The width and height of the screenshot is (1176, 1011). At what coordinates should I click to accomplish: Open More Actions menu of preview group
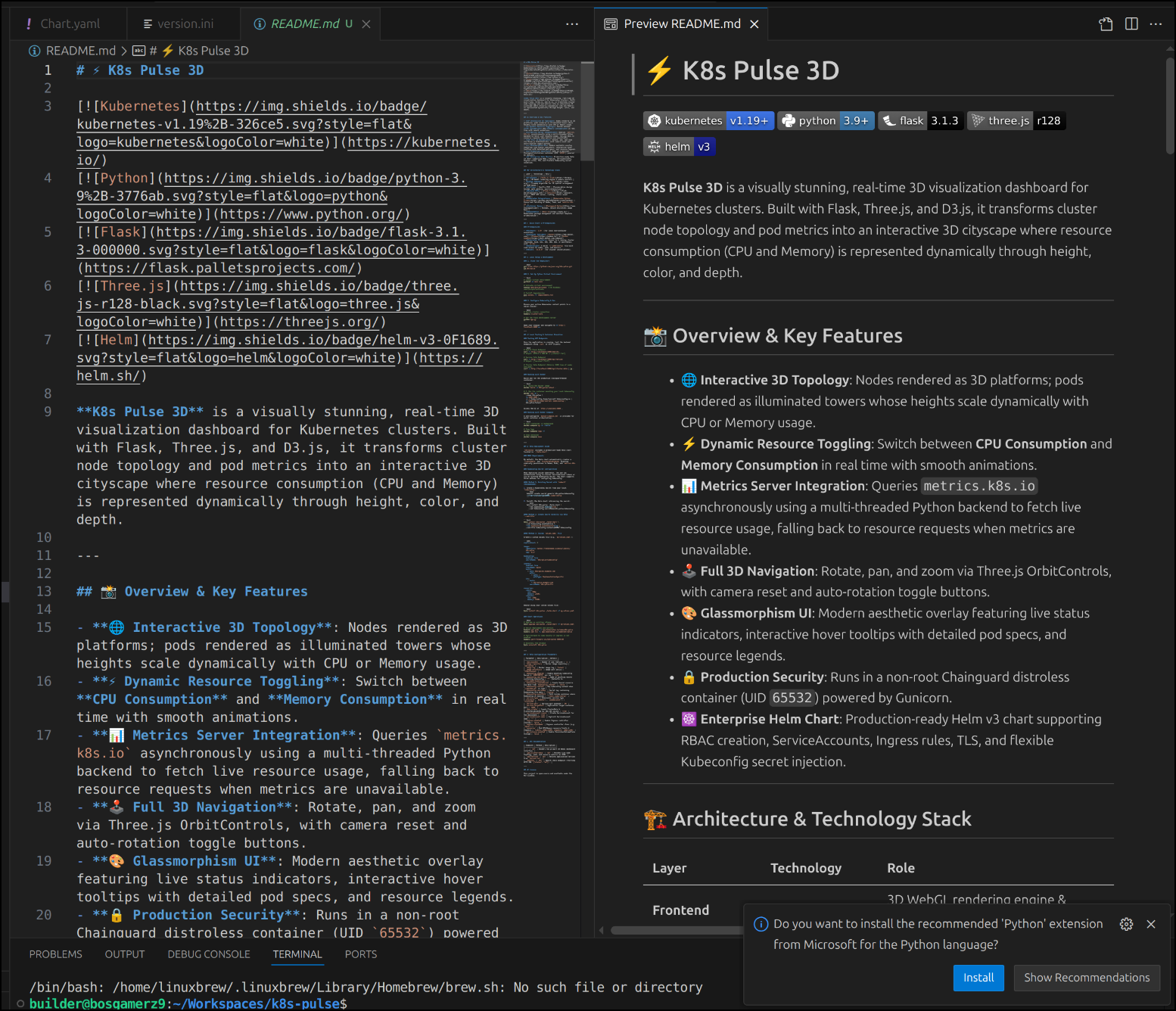click(1156, 24)
